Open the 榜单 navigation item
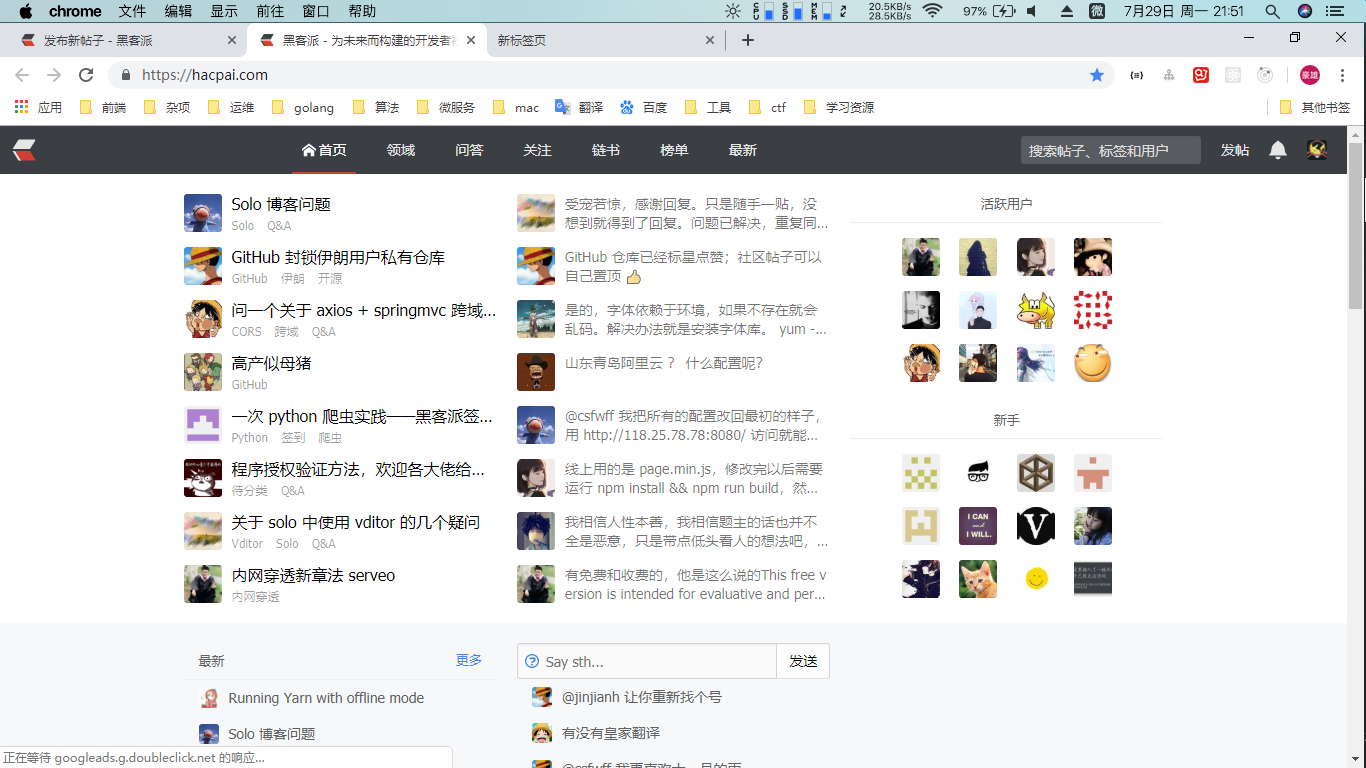The width and height of the screenshot is (1366, 768). 674,150
